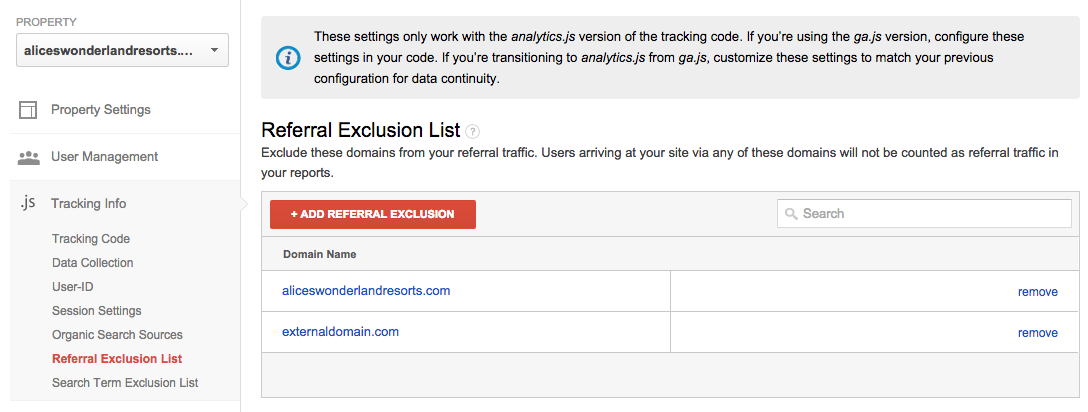Remove the externaldomain.com exclusion
Image resolution: width=1088 pixels, height=412 pixels.
(x=1037, y=333)
